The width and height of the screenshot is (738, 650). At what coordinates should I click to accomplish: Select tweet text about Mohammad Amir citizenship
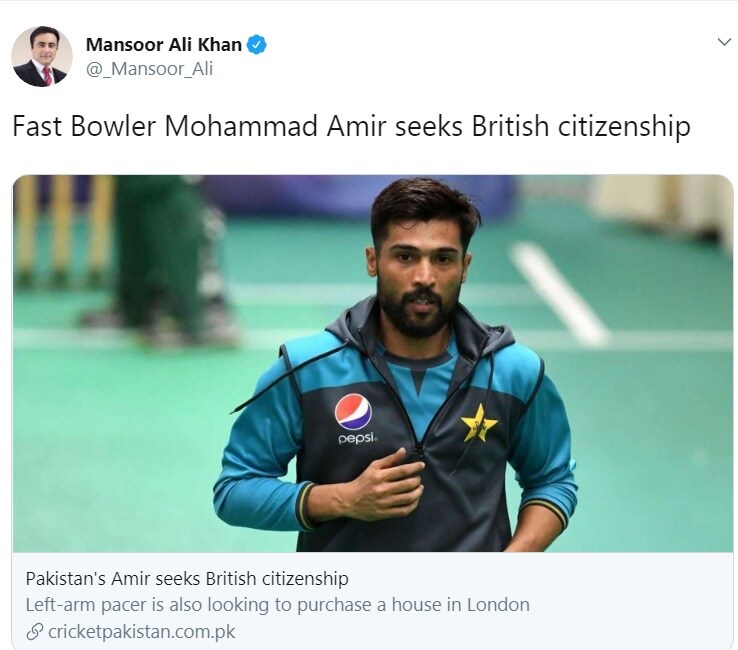click(x=351, y=127)
